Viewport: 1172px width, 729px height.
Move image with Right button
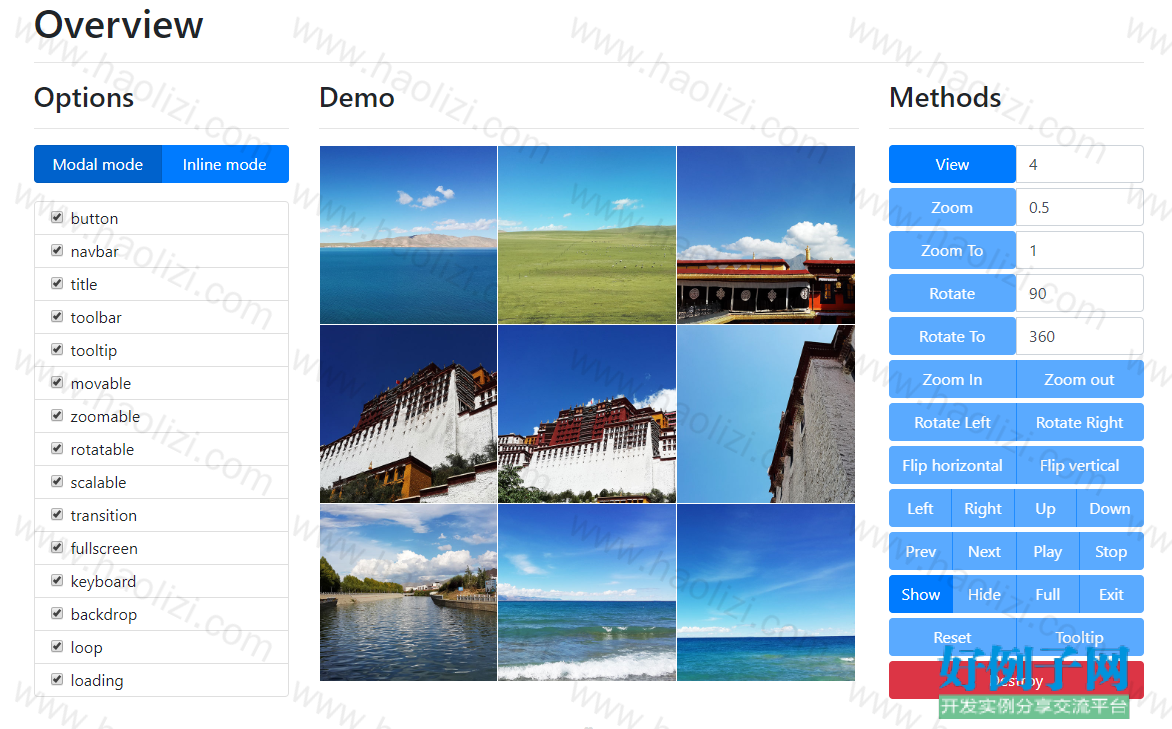(x=983, y=508)
